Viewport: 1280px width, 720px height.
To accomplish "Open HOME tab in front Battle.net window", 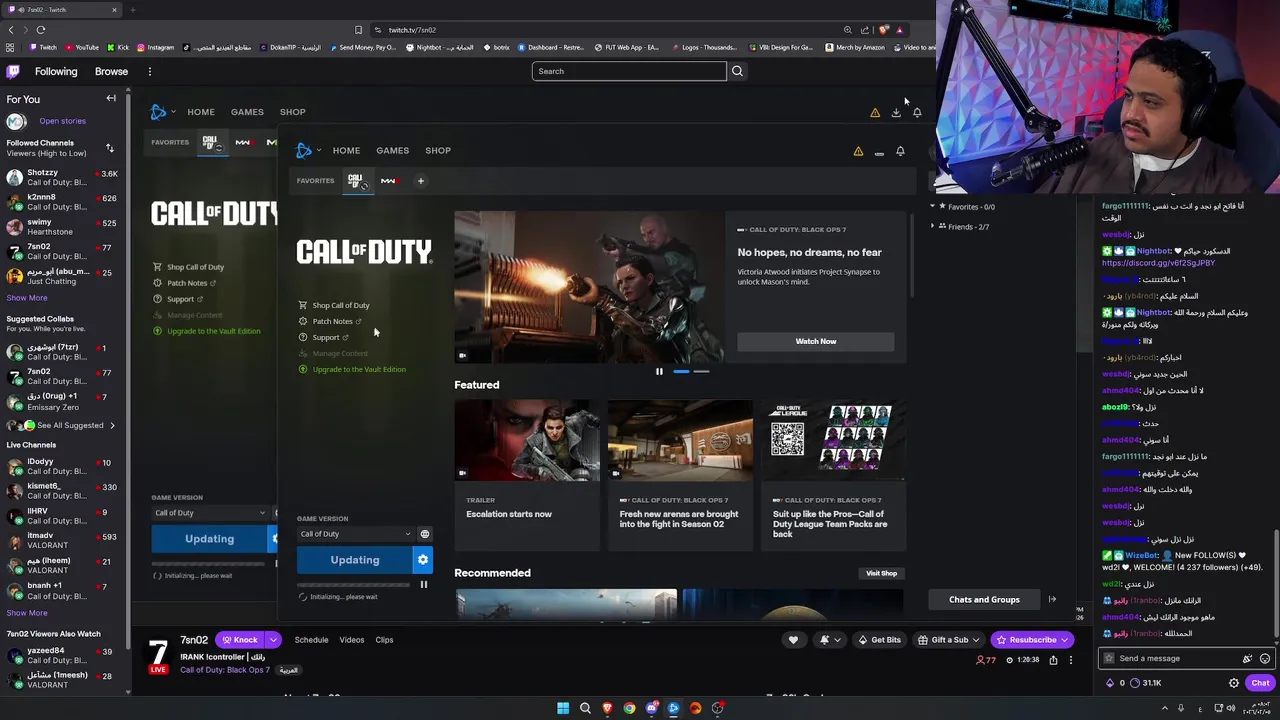I will (346, 151).
